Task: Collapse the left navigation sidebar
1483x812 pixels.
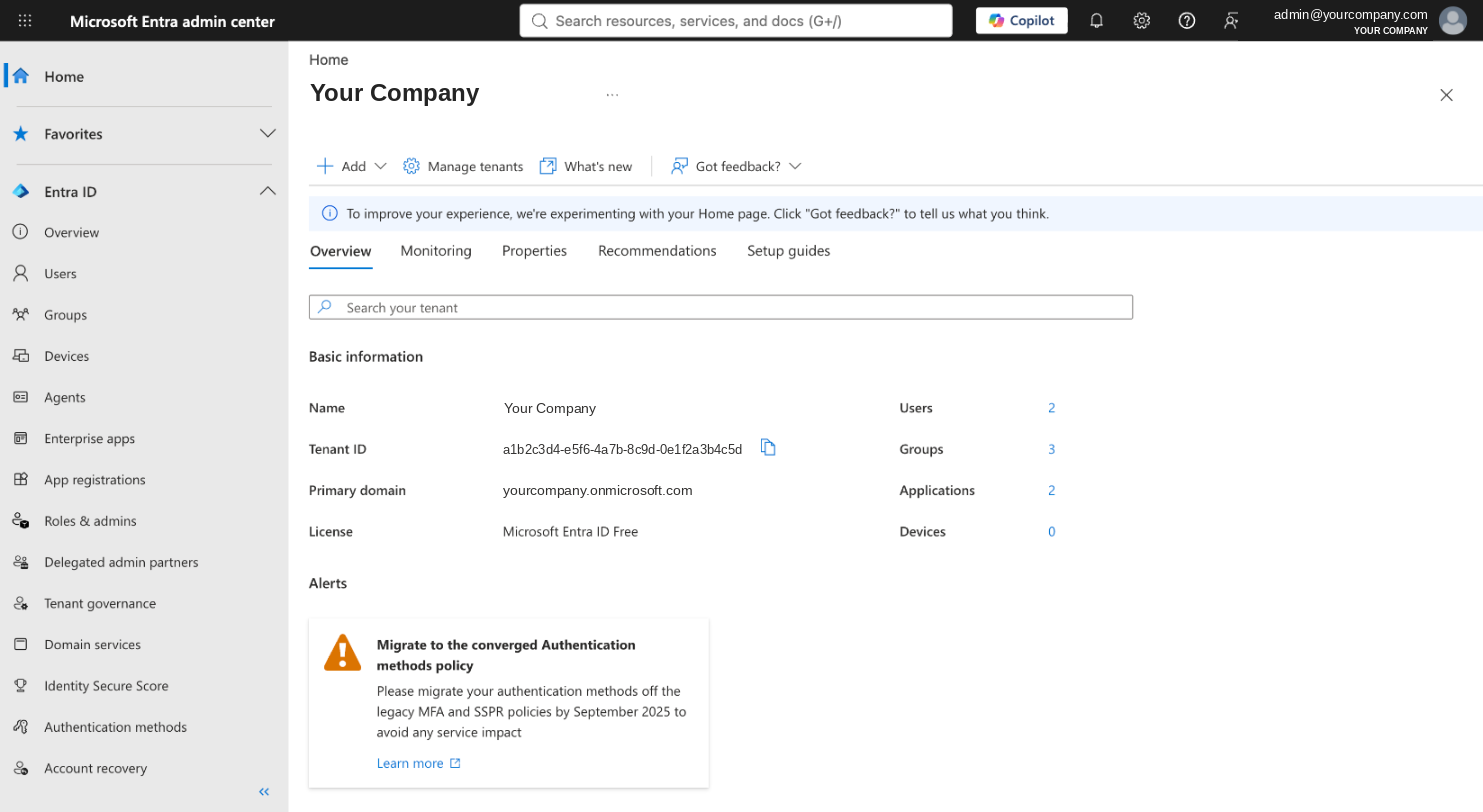Action: (x=264, y=792)
